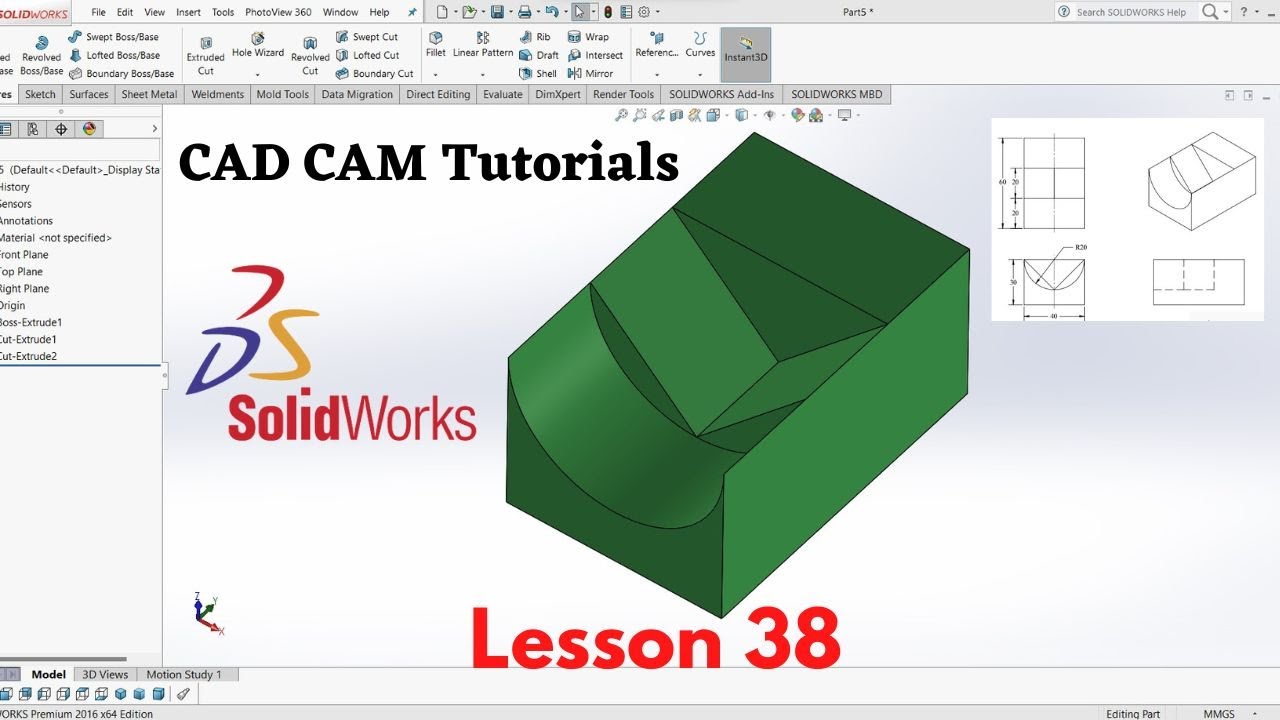Click the Zoom to Fit icon
1280x720 pixels.
621,115
